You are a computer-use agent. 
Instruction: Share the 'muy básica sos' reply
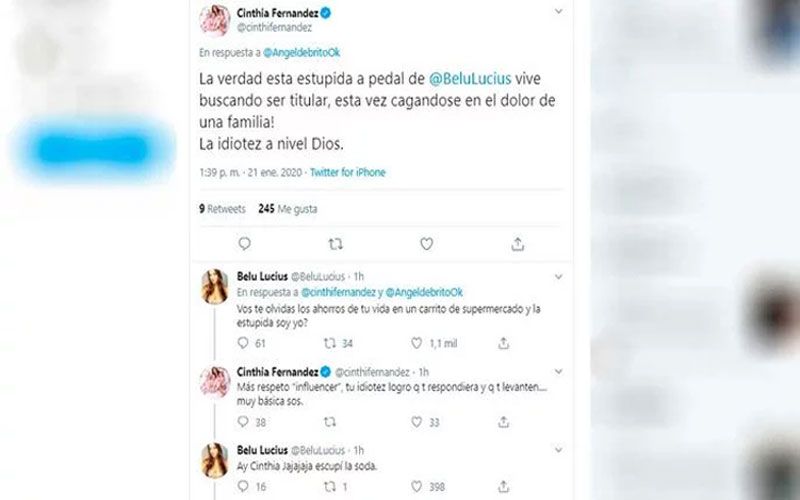click(503, 422)
